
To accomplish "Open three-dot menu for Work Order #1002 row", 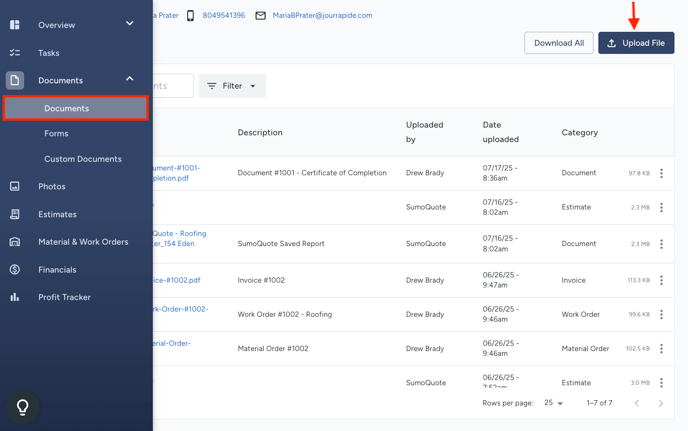I will [x=661, y=315].
